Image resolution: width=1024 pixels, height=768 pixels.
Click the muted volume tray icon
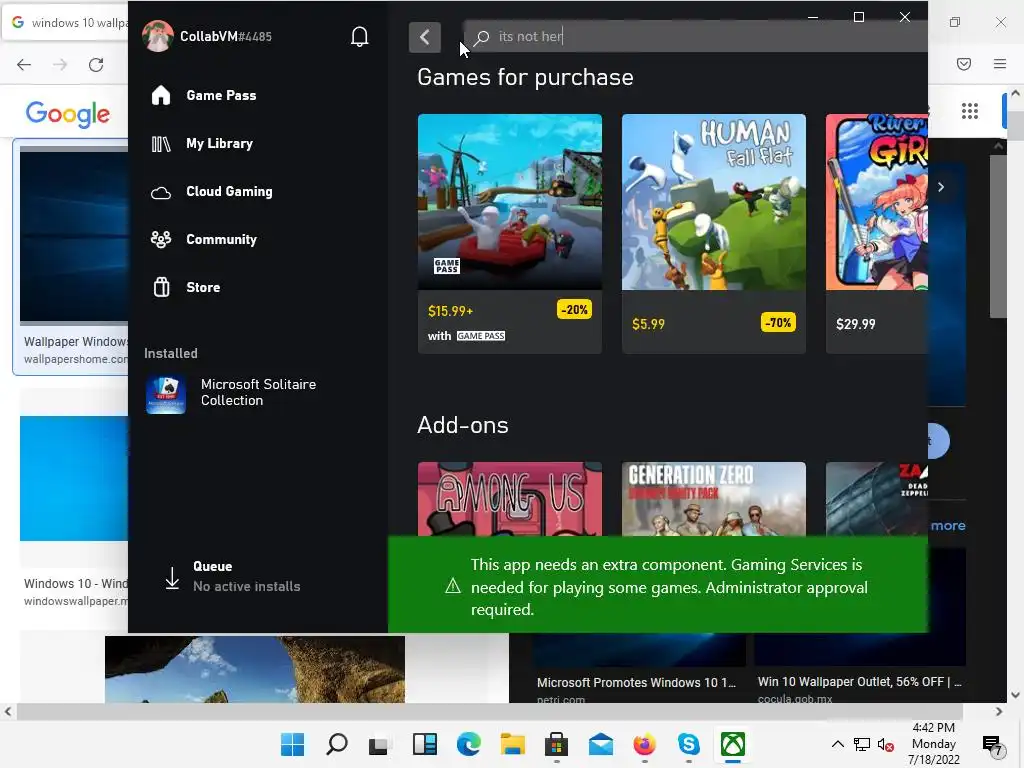(x=886, y=744)
